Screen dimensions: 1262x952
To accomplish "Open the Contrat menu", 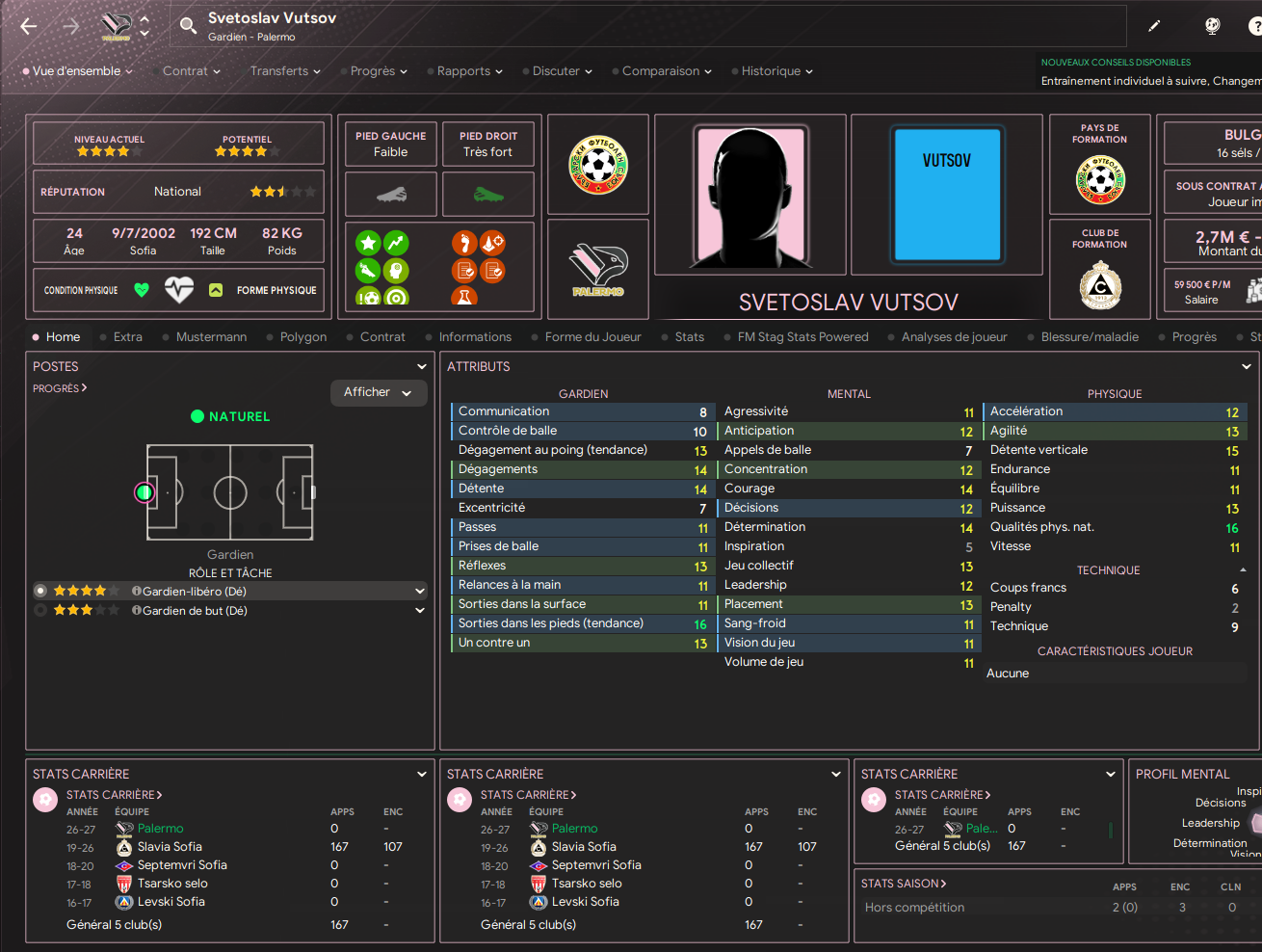I will pos(190,71).
